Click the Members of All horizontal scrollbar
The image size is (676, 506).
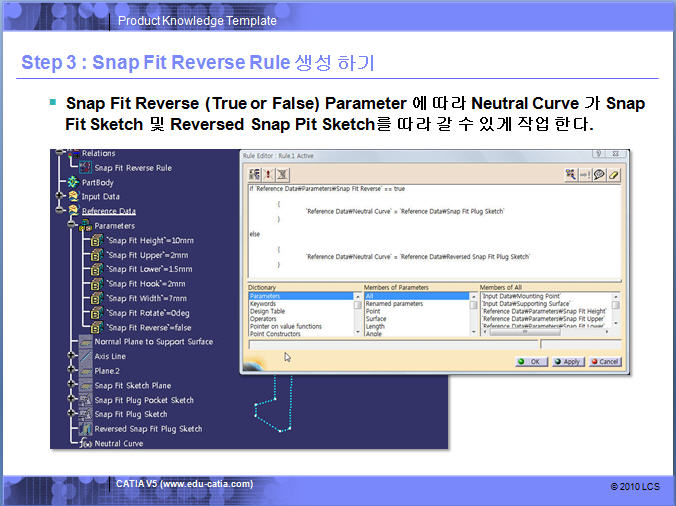[545, 342]
